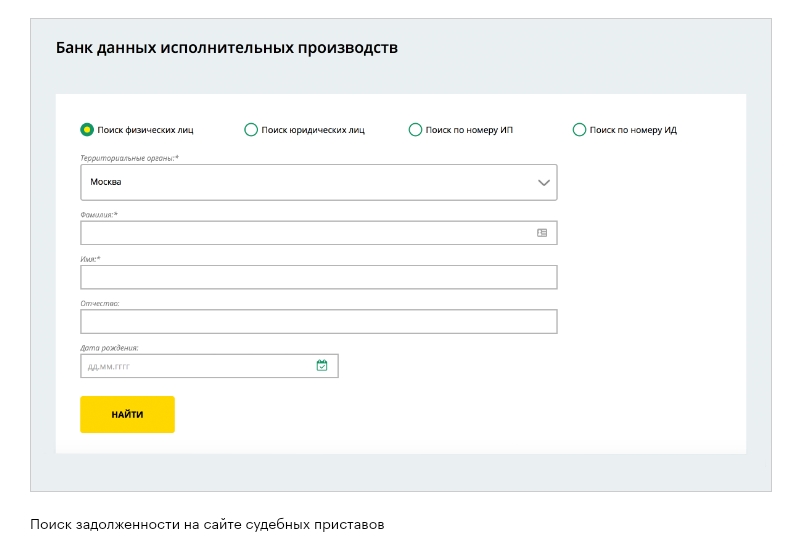The height and width of the screenshot is (542, 799).
Task: Click the 'Фамилия' label above the field
Action: (99, 214)
